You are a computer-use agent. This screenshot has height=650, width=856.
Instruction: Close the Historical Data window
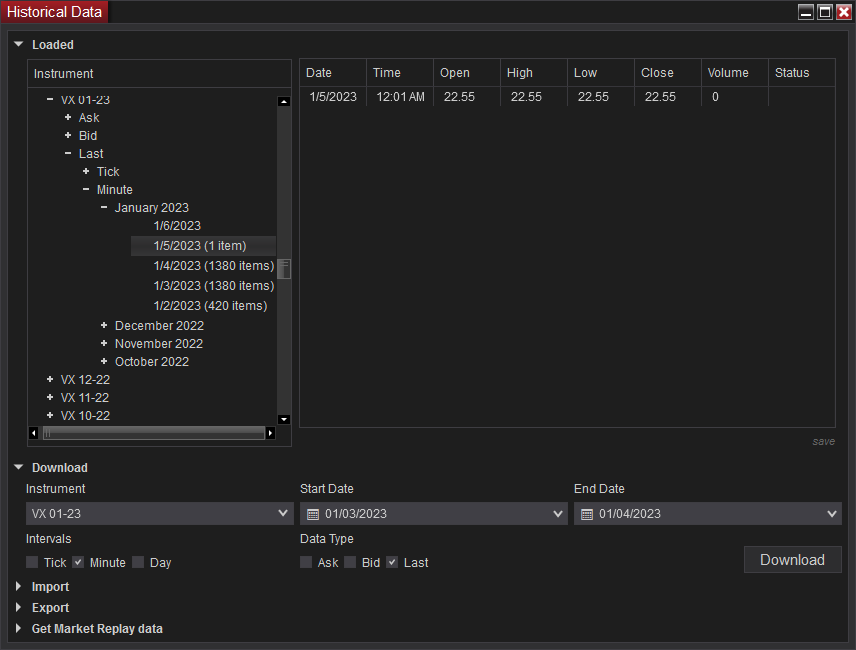[844, 12]
